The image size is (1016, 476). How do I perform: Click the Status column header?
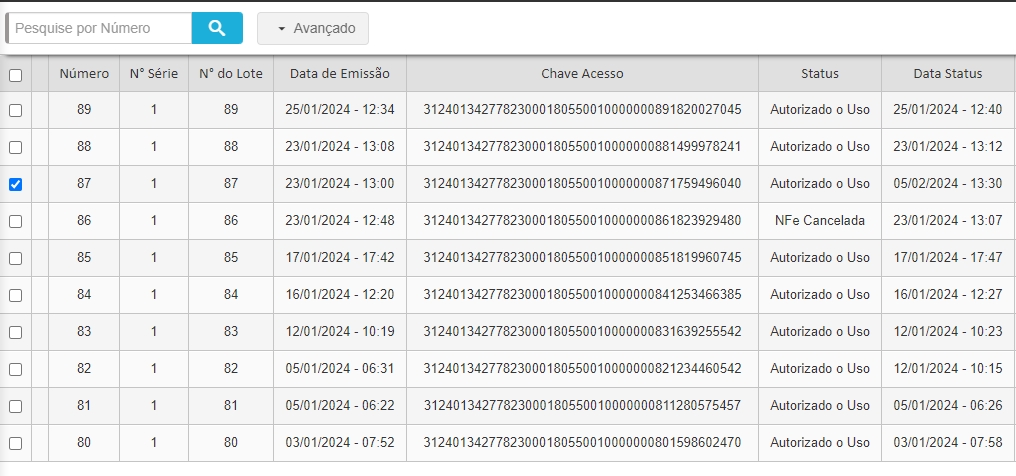pyautogui.click(x=819, y=73)
